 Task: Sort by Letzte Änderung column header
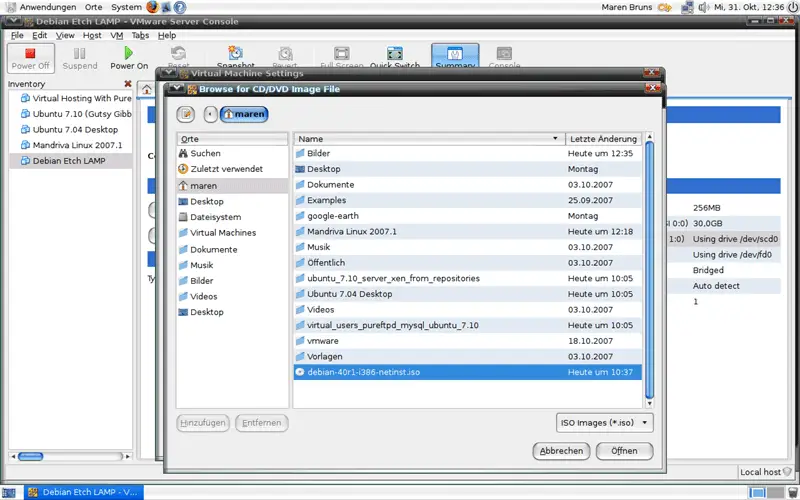[x=604, y=139]
